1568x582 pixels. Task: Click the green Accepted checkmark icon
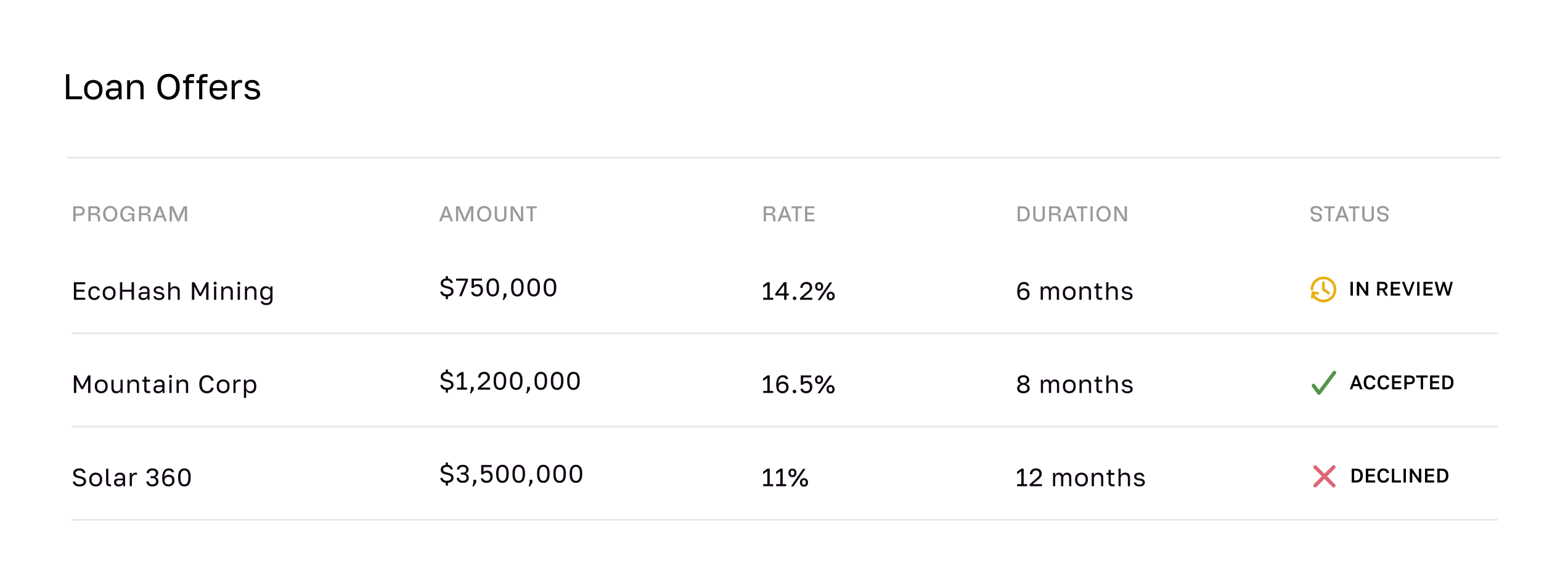pyautogui.click(x=1323, y=383)
